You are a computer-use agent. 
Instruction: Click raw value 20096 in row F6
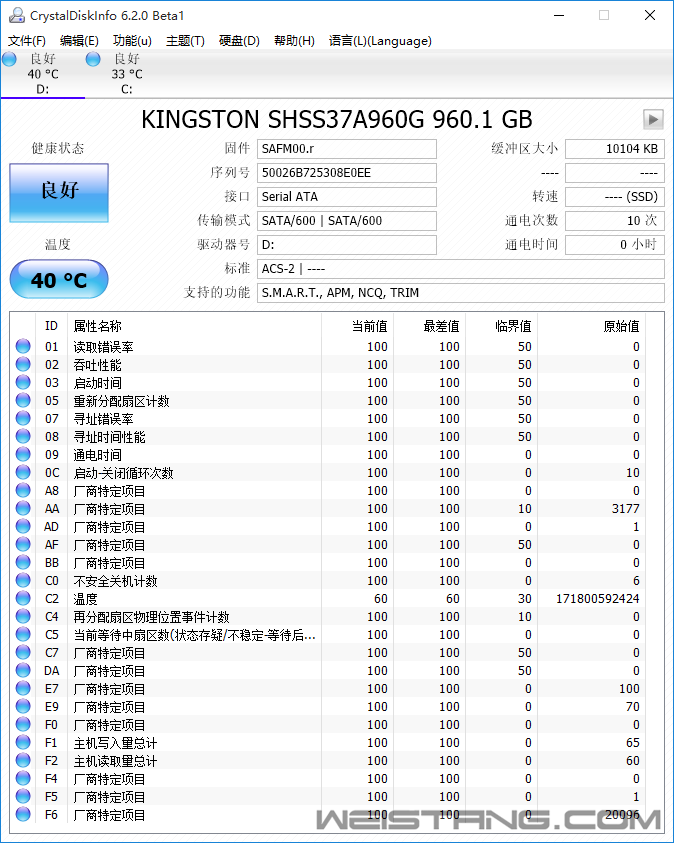(x=622, y=815)
